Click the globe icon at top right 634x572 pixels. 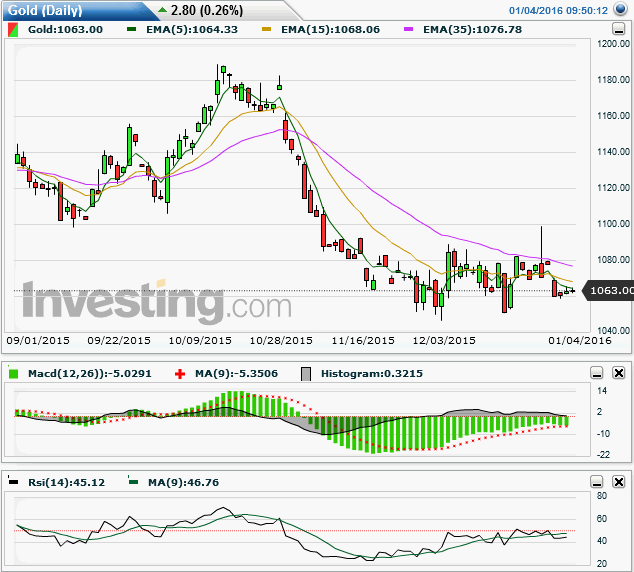tap(621, 9)
